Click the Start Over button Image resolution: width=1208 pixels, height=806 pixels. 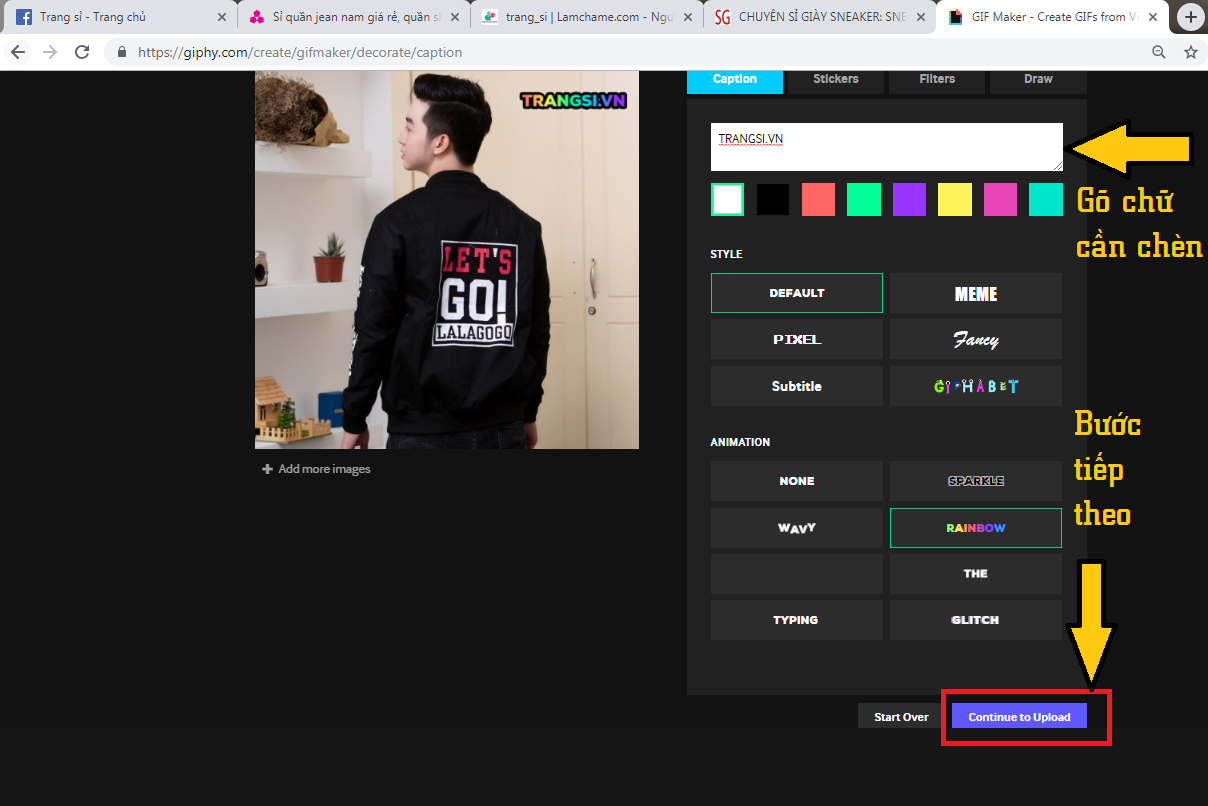901,717
